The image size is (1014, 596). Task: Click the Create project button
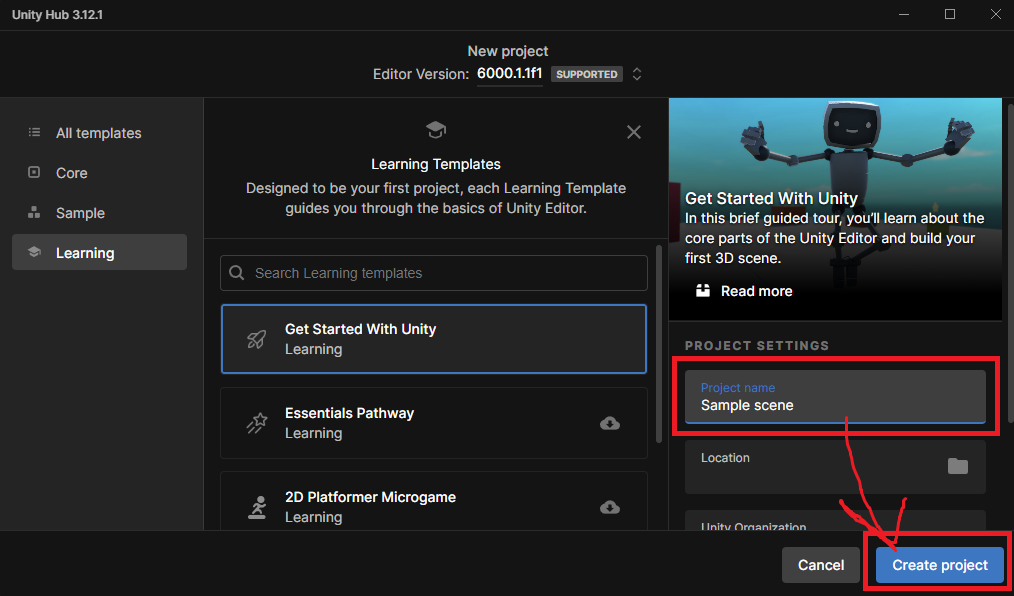tap(940, 565)
